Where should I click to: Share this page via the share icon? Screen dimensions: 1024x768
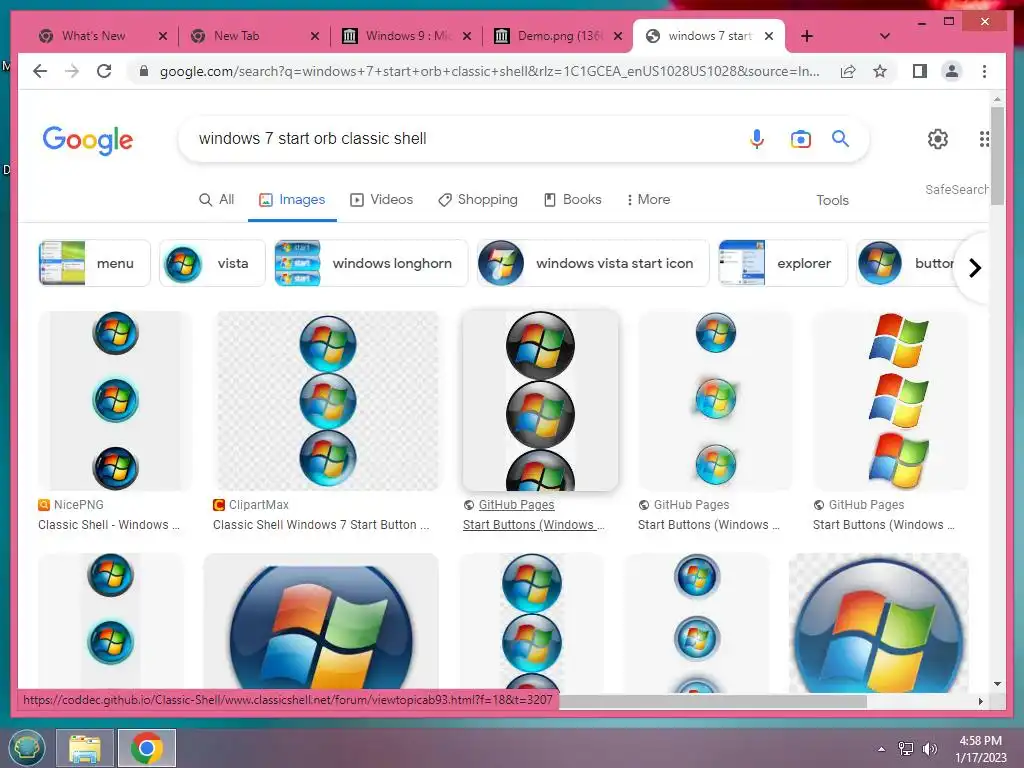848,71
